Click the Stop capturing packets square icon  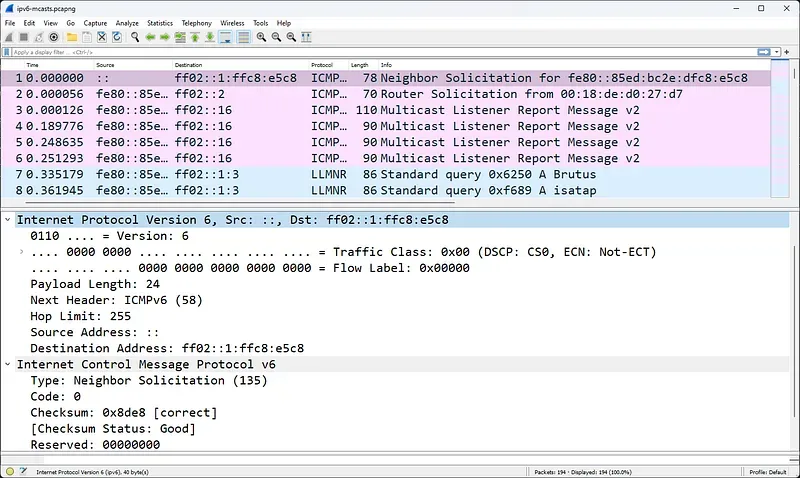click(23, 37)
